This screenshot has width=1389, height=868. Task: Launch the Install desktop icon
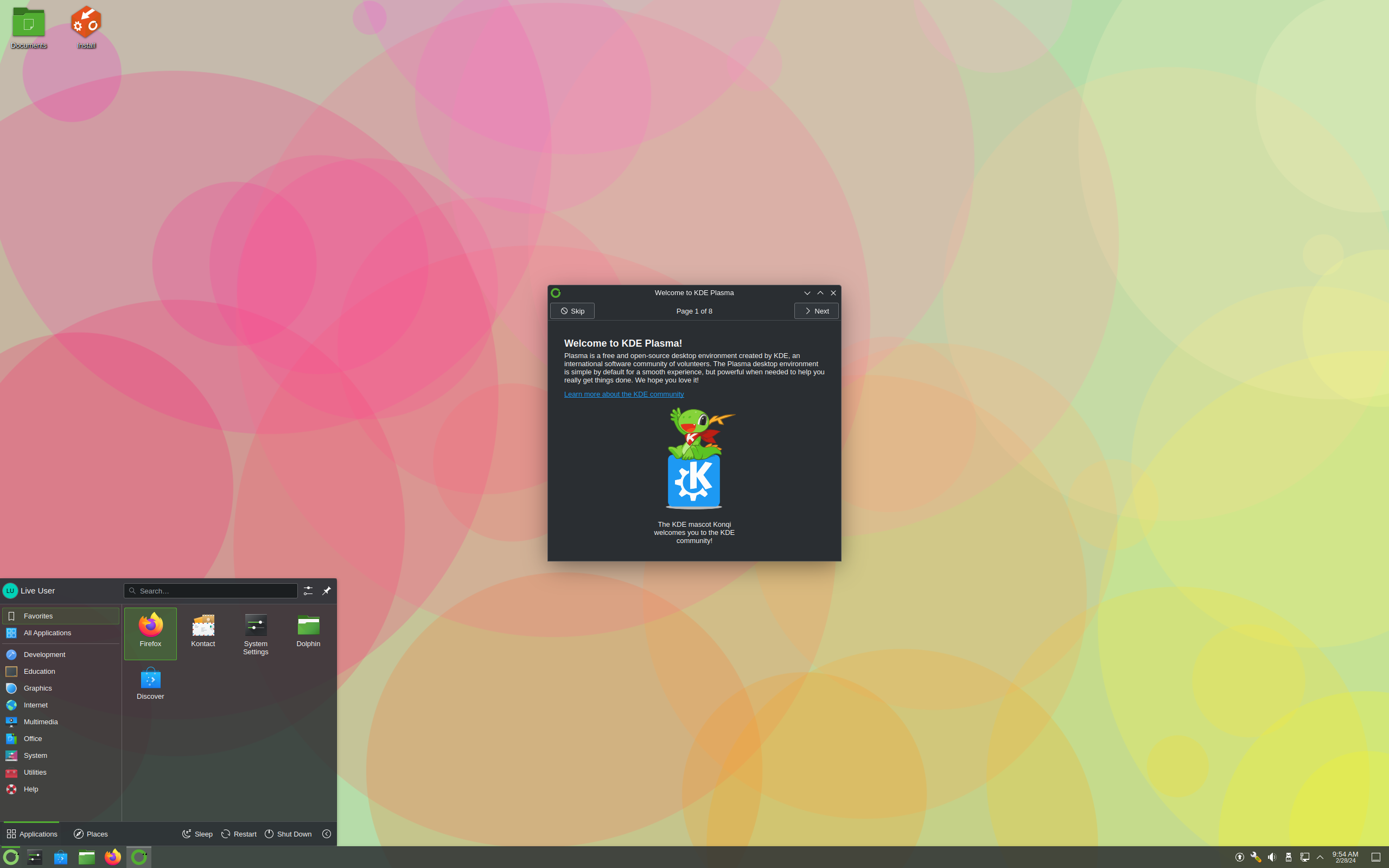click(86, 28)
